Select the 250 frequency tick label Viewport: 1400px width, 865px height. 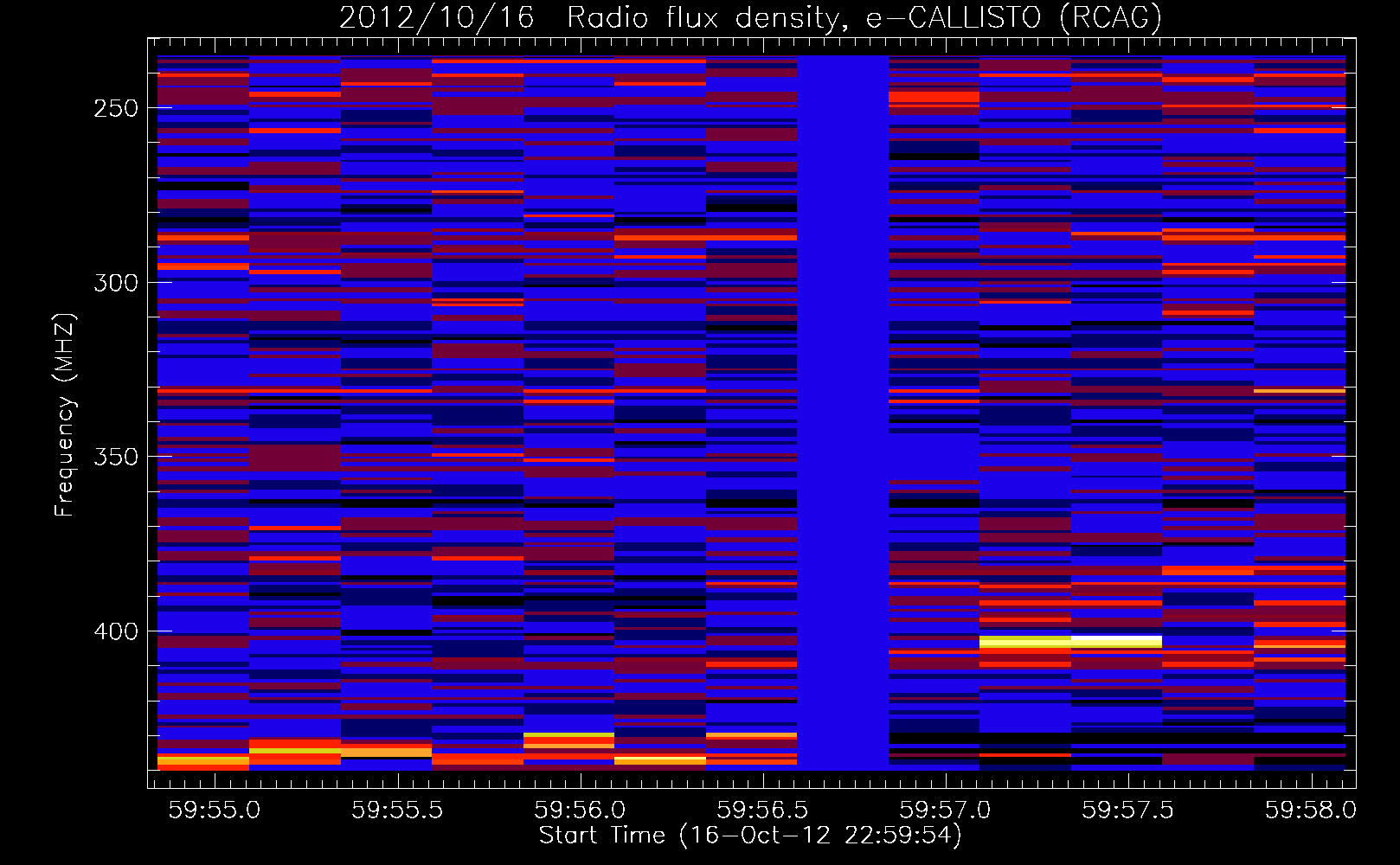(116, 108)
